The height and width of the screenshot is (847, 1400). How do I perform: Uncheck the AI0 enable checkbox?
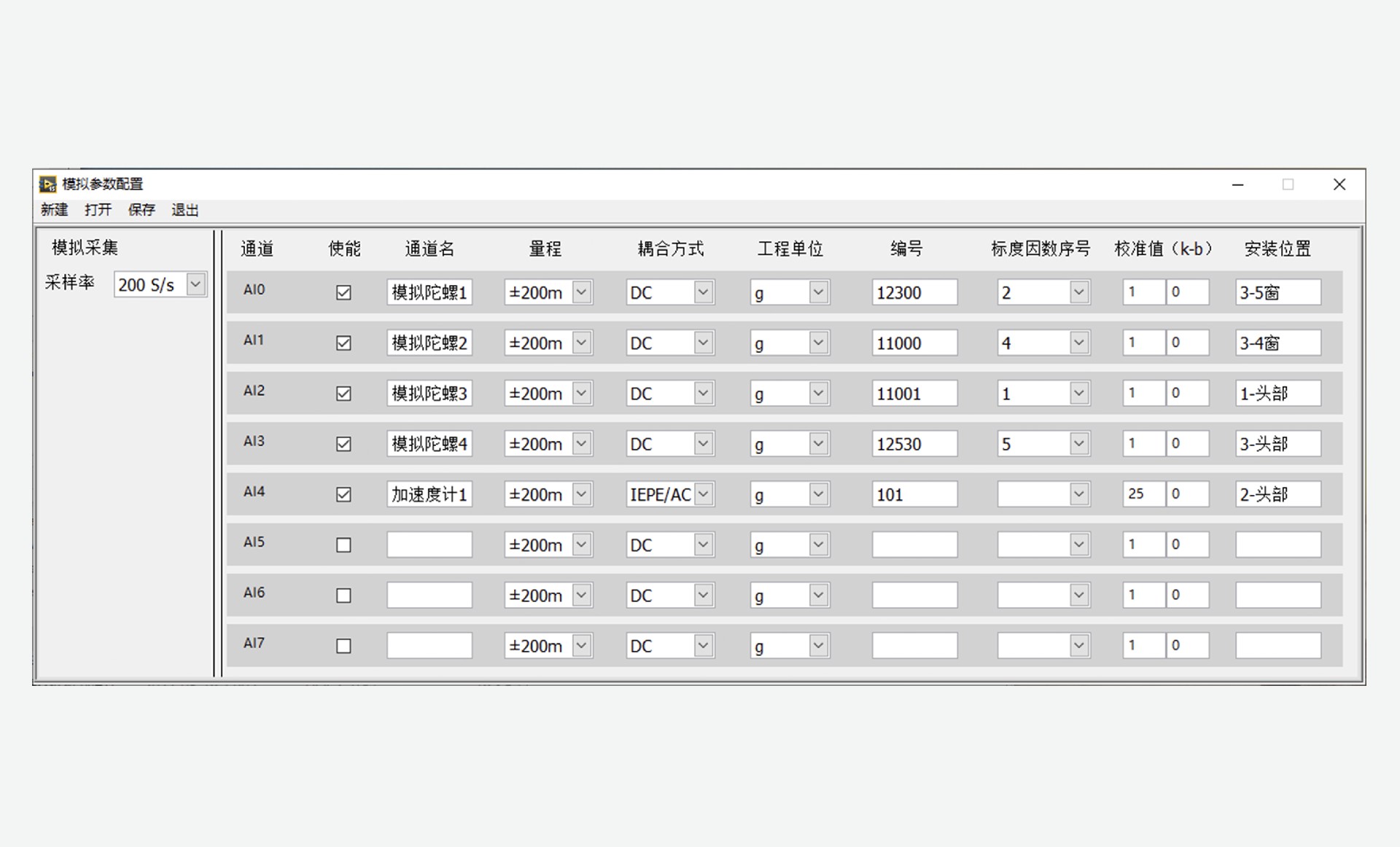pos(343,292)
